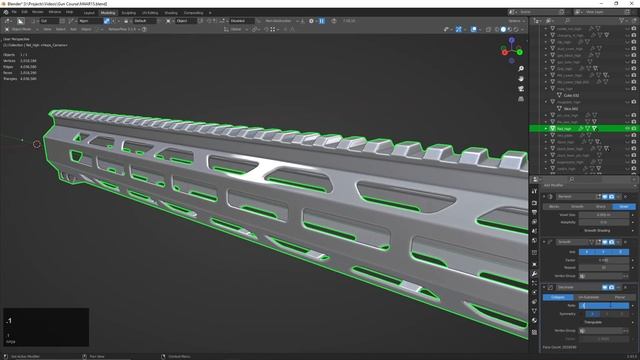The height and width of the screenshot is (360, 640).
Task: Toggle Triangulate checkbox in Decimate
Action: 593,322
